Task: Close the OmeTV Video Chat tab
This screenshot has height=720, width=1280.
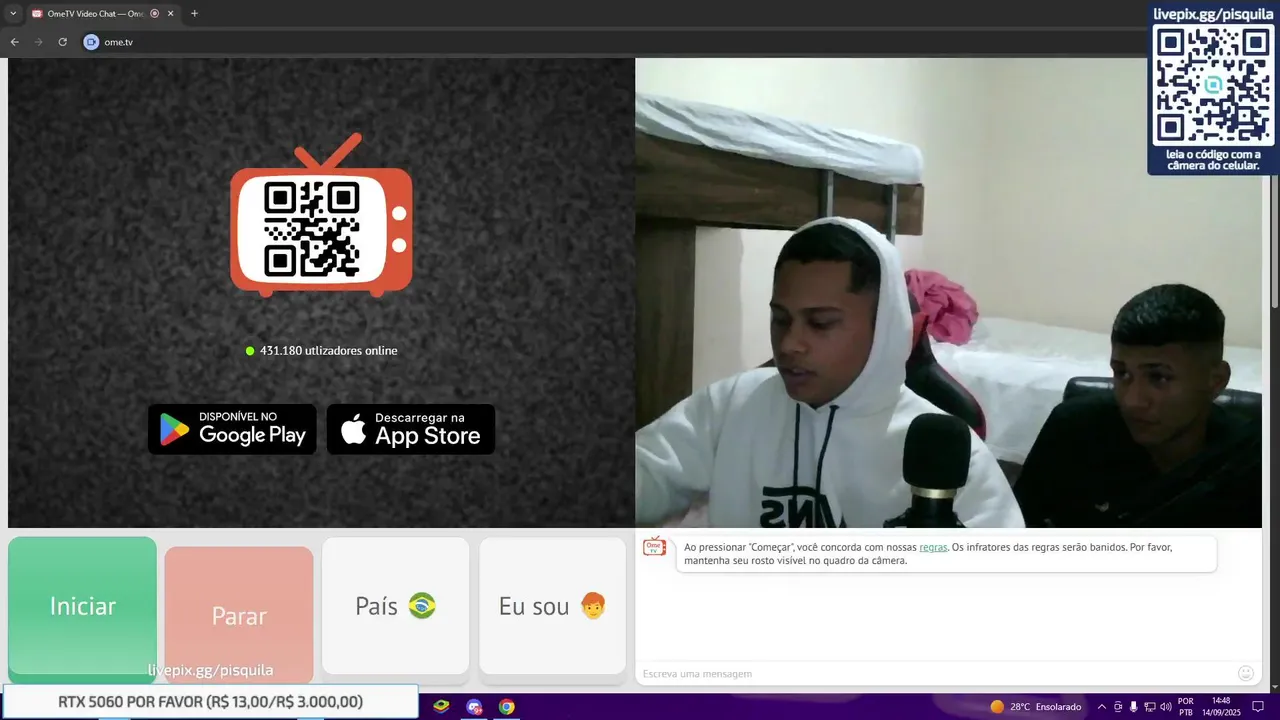Action: (170, 14)
